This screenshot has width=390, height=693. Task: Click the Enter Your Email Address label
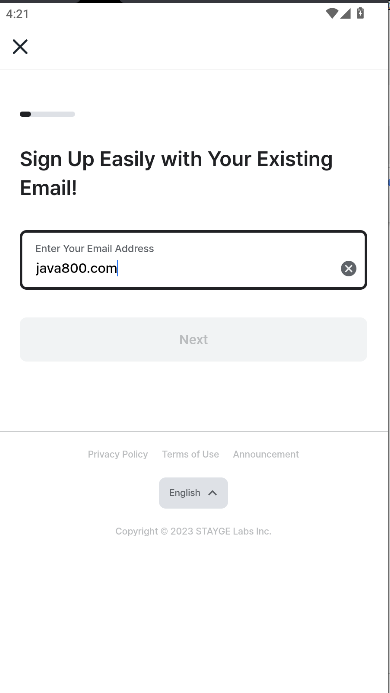click(95, 248)
